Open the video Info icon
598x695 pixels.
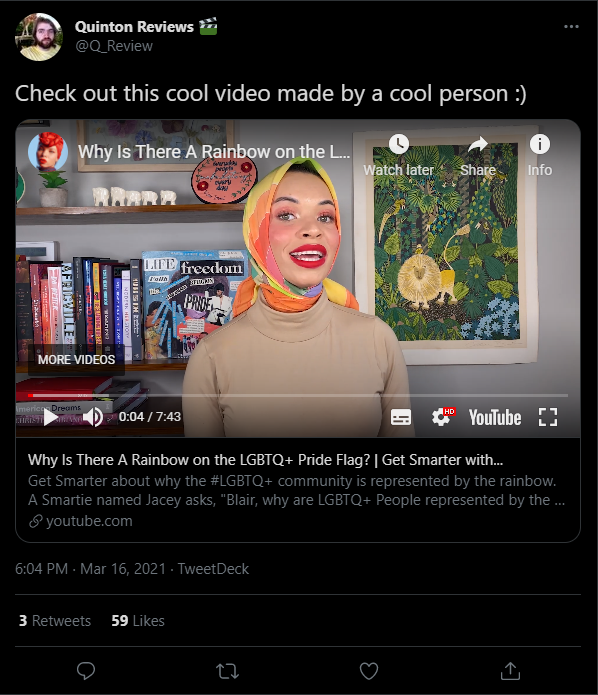click(539, 156)
